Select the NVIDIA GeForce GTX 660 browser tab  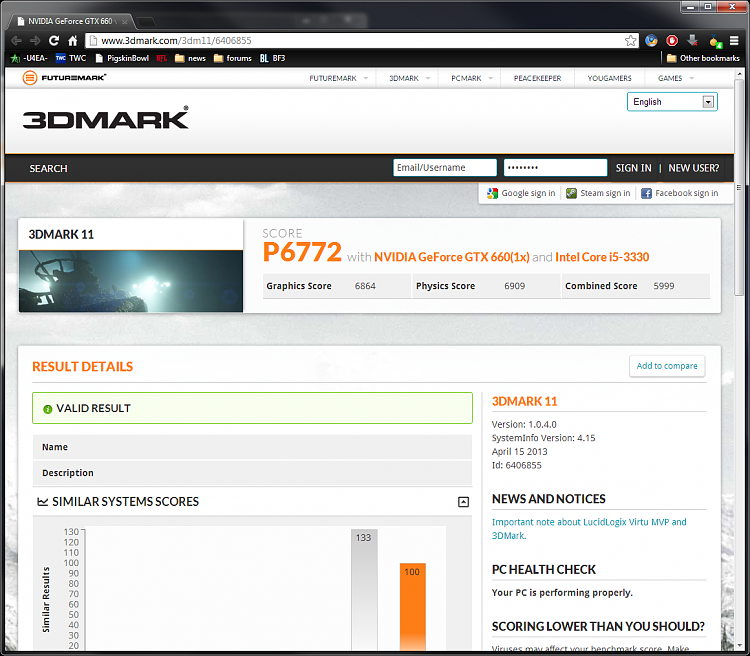(x=70, y=22)
